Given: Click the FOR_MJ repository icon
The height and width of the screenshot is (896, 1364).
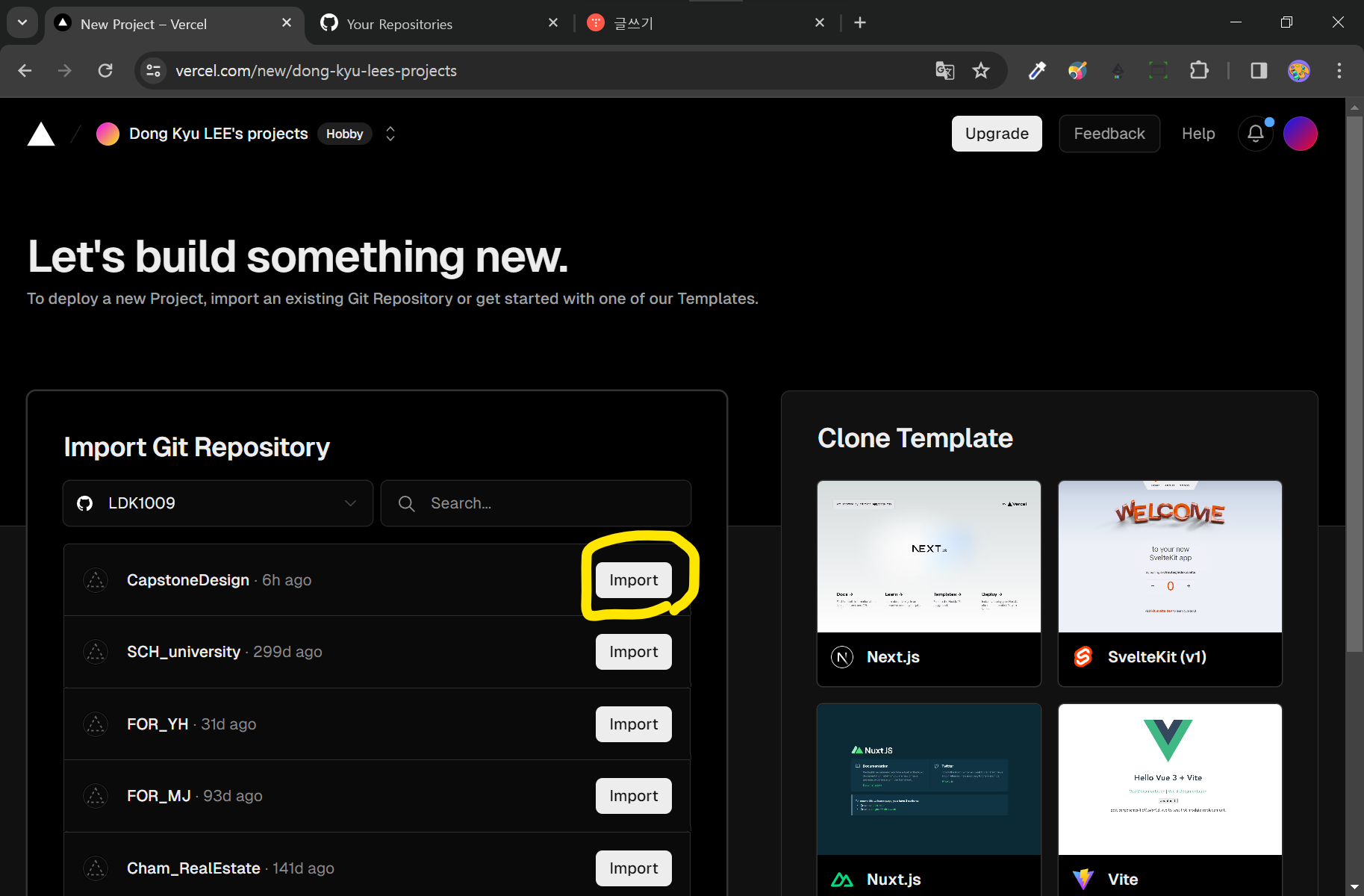Looking at the screenshot, I should click(96, 796).
